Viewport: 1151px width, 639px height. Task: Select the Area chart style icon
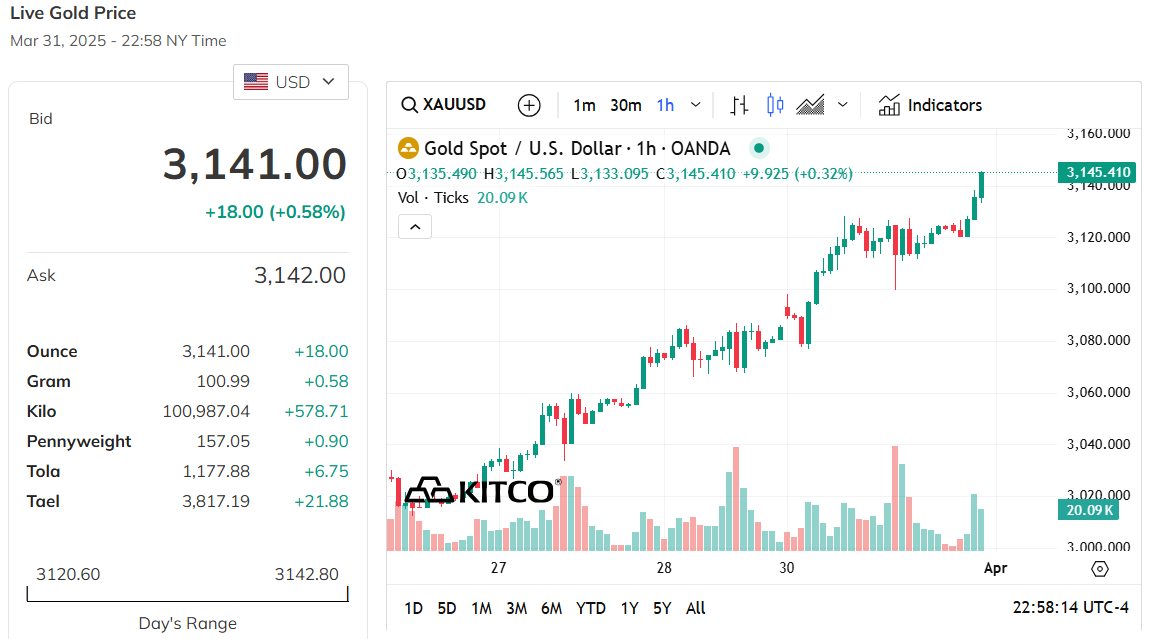point(810,105)
